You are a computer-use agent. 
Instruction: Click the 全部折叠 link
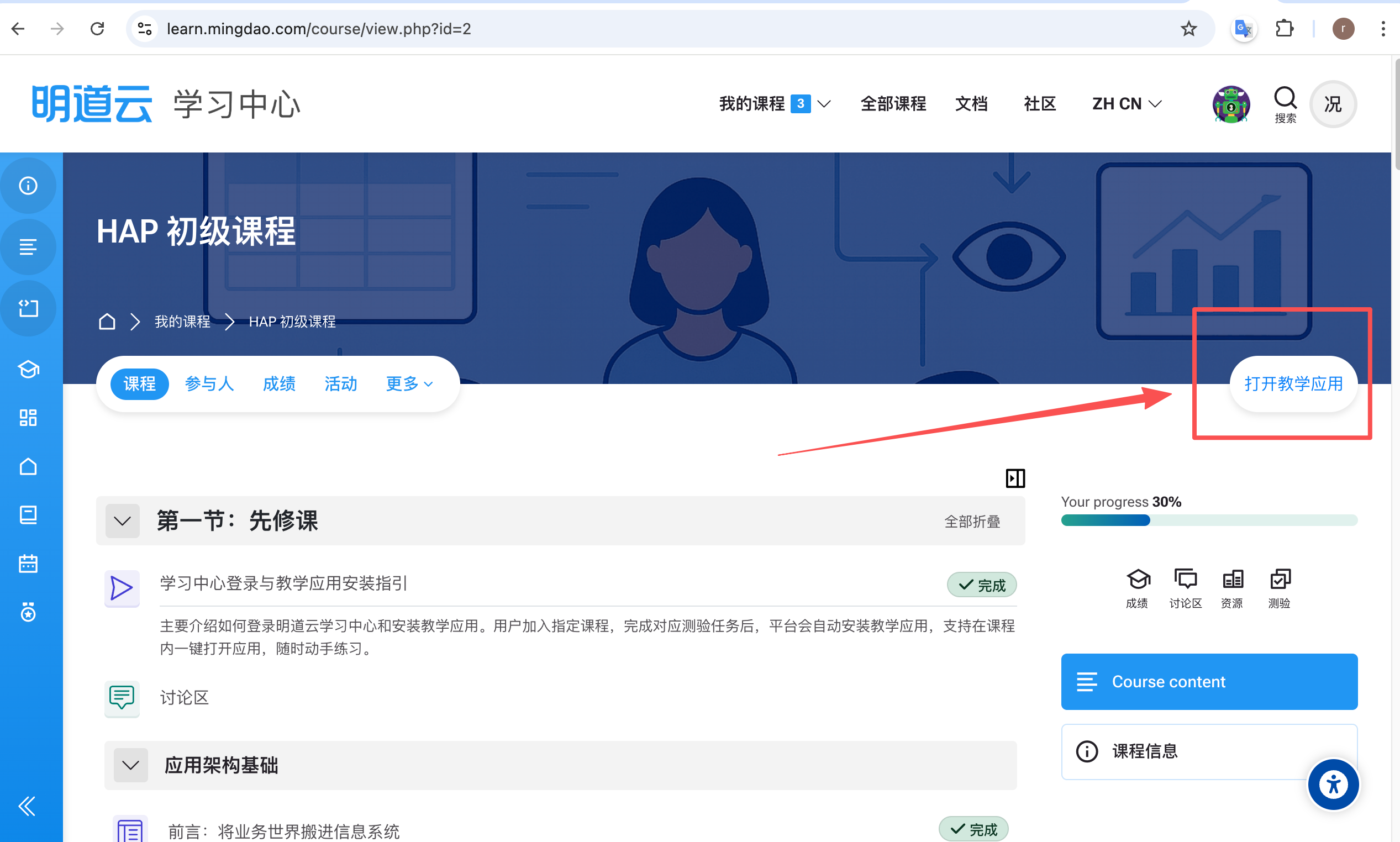click(972, 522)
